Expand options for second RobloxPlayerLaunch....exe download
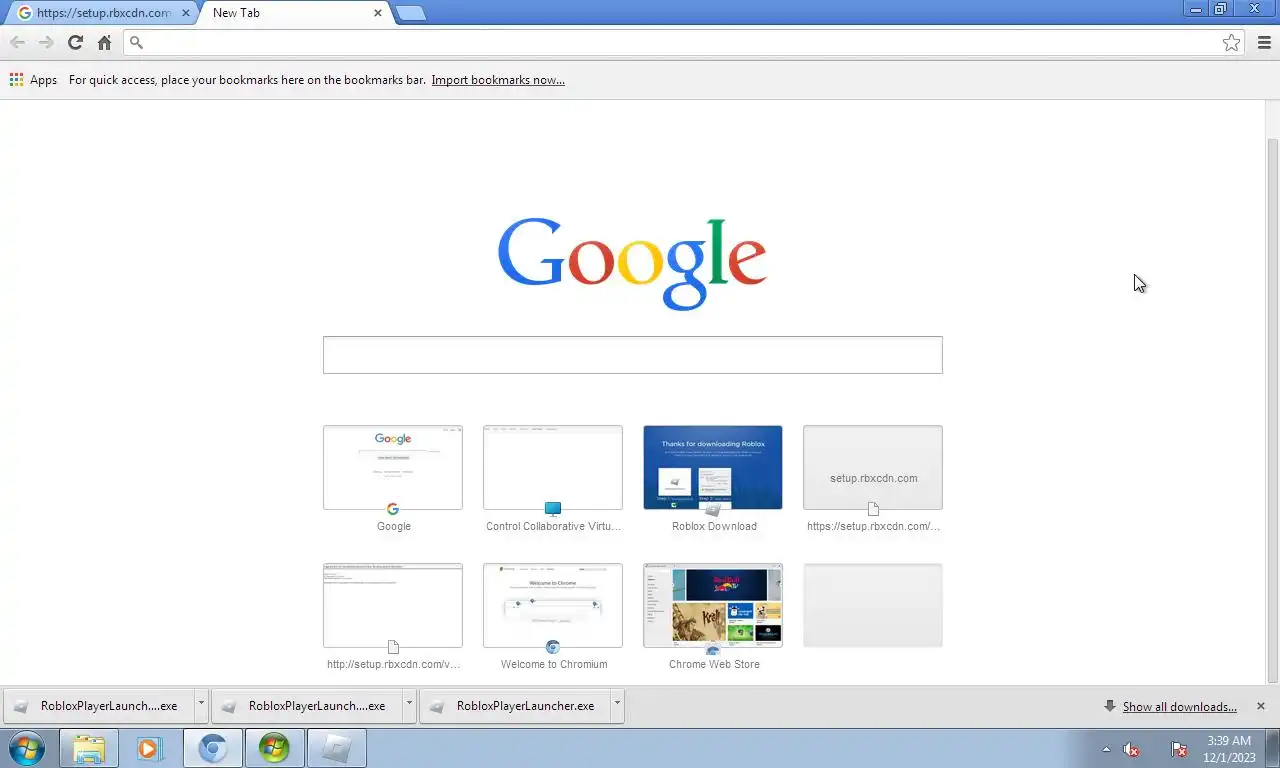 click(409, 706)
